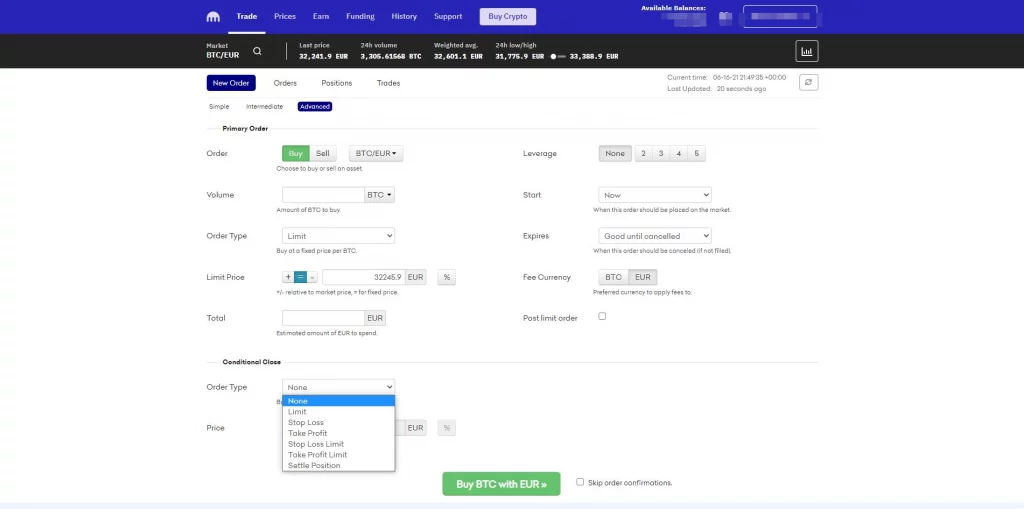
Task: Open the BTC/EUR pair dropdown
Action: 376,154
